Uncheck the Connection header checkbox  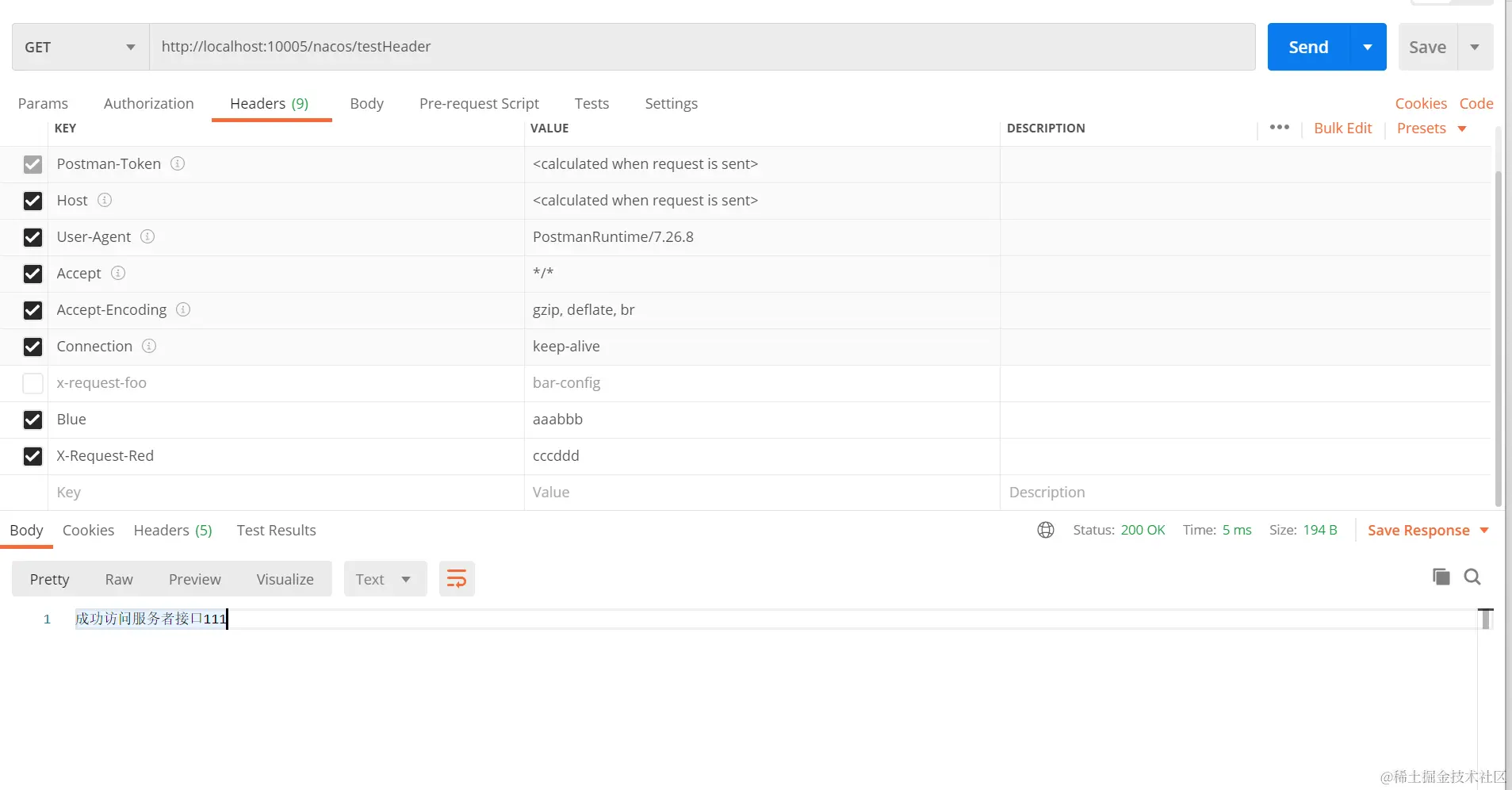pos(33,347)
